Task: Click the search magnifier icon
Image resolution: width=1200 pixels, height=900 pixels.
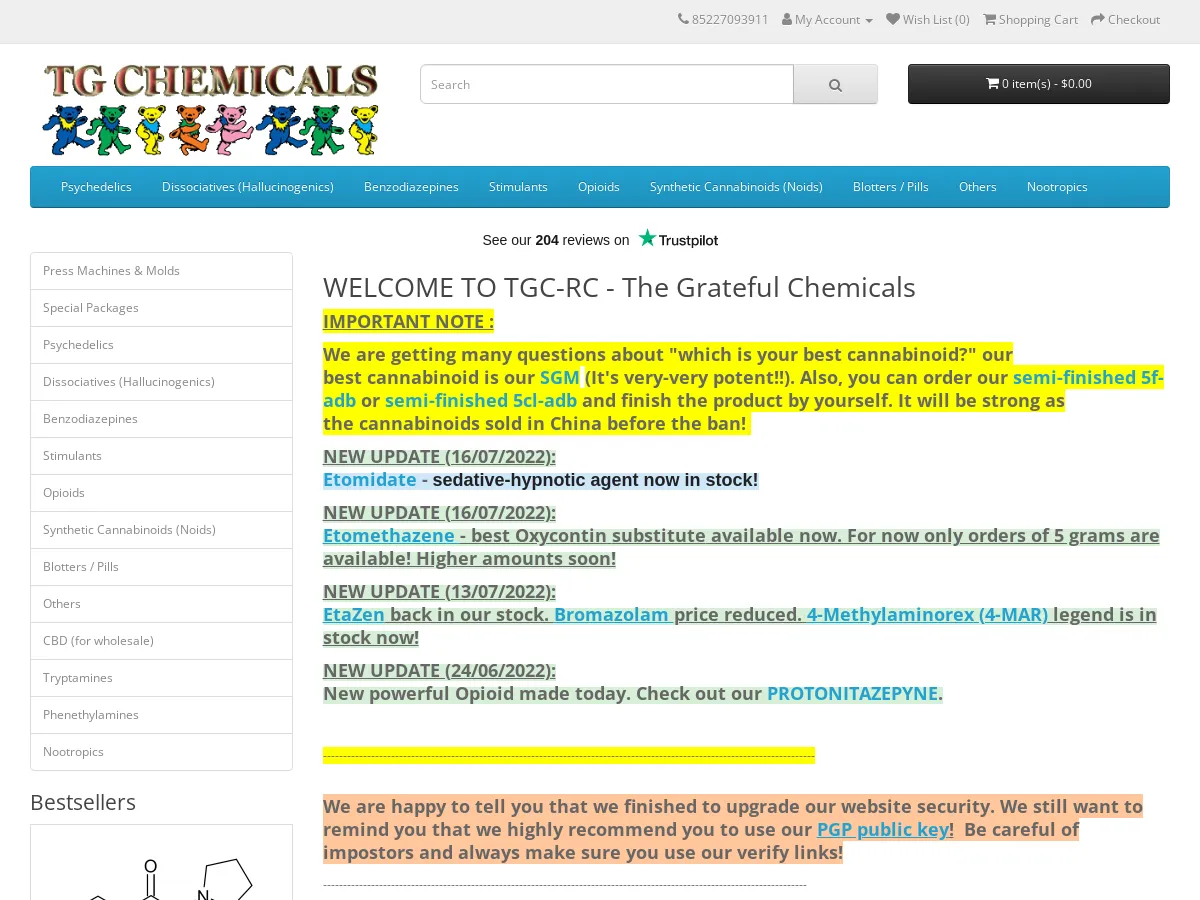Action: tap(835, 84)
